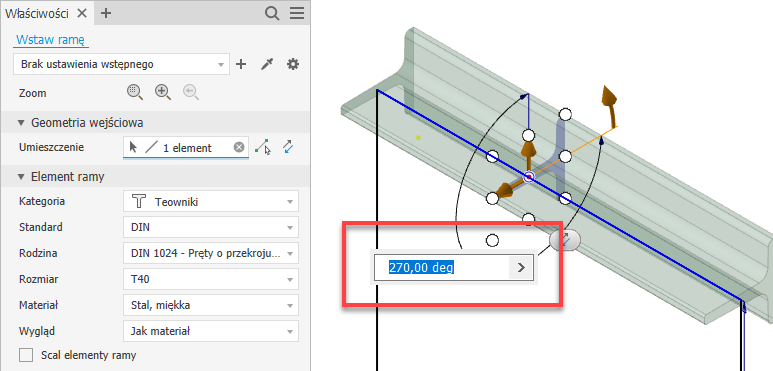
Task: Open the Rozmiar T40 dropdown
Action: click(211, 279)
